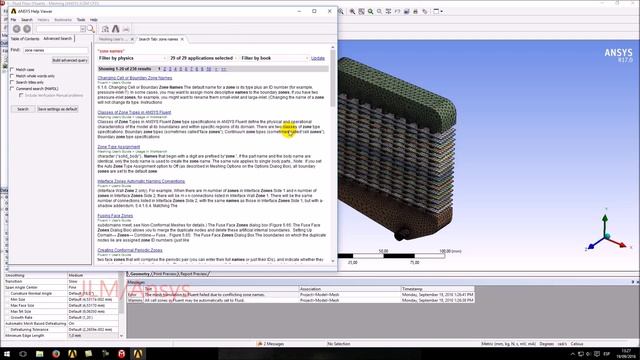The height and width of the screenshot is (360, 640).
Task: Open the red taskbar application icon
Action: click(121, 354)
